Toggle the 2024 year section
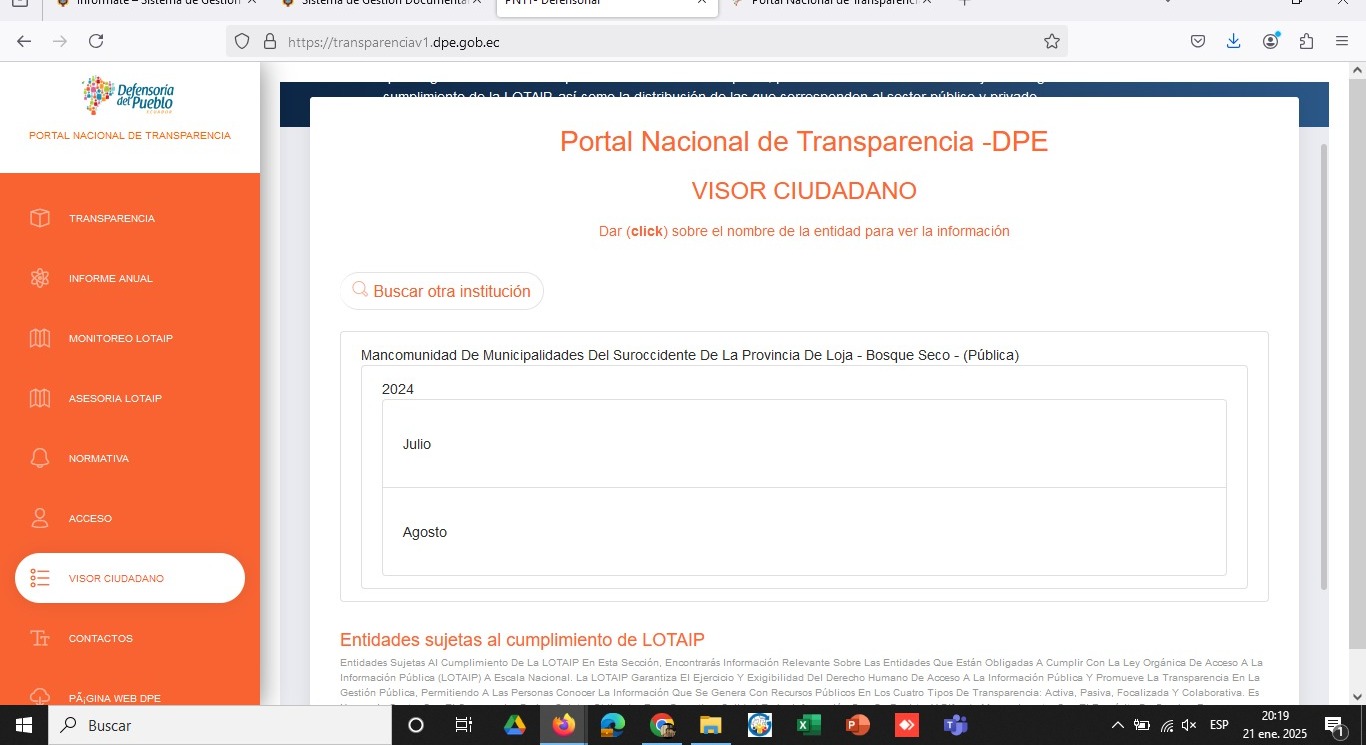The image size is (1366, 745). (398, 389)
